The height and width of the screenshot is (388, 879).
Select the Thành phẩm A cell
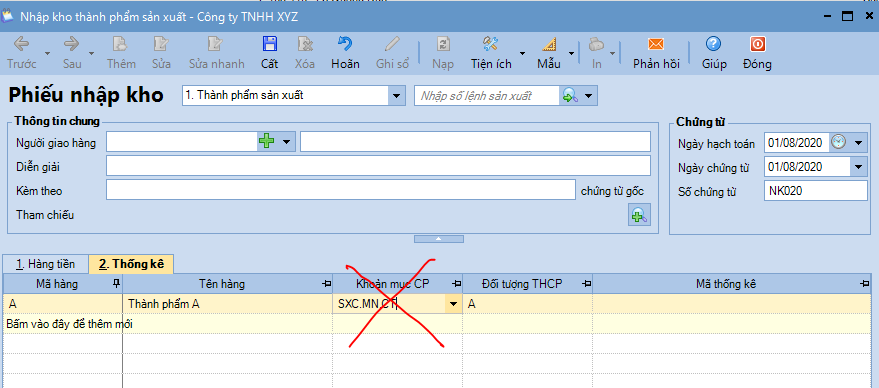click(228, 304)
